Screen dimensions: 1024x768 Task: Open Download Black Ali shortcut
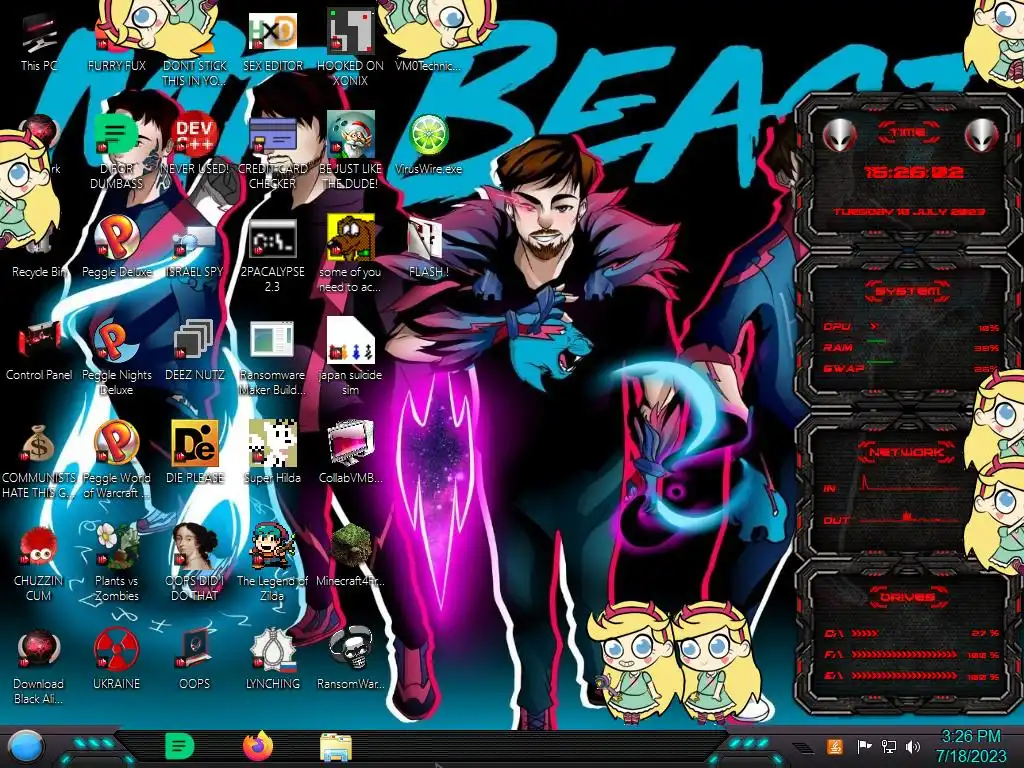point(39,667)
